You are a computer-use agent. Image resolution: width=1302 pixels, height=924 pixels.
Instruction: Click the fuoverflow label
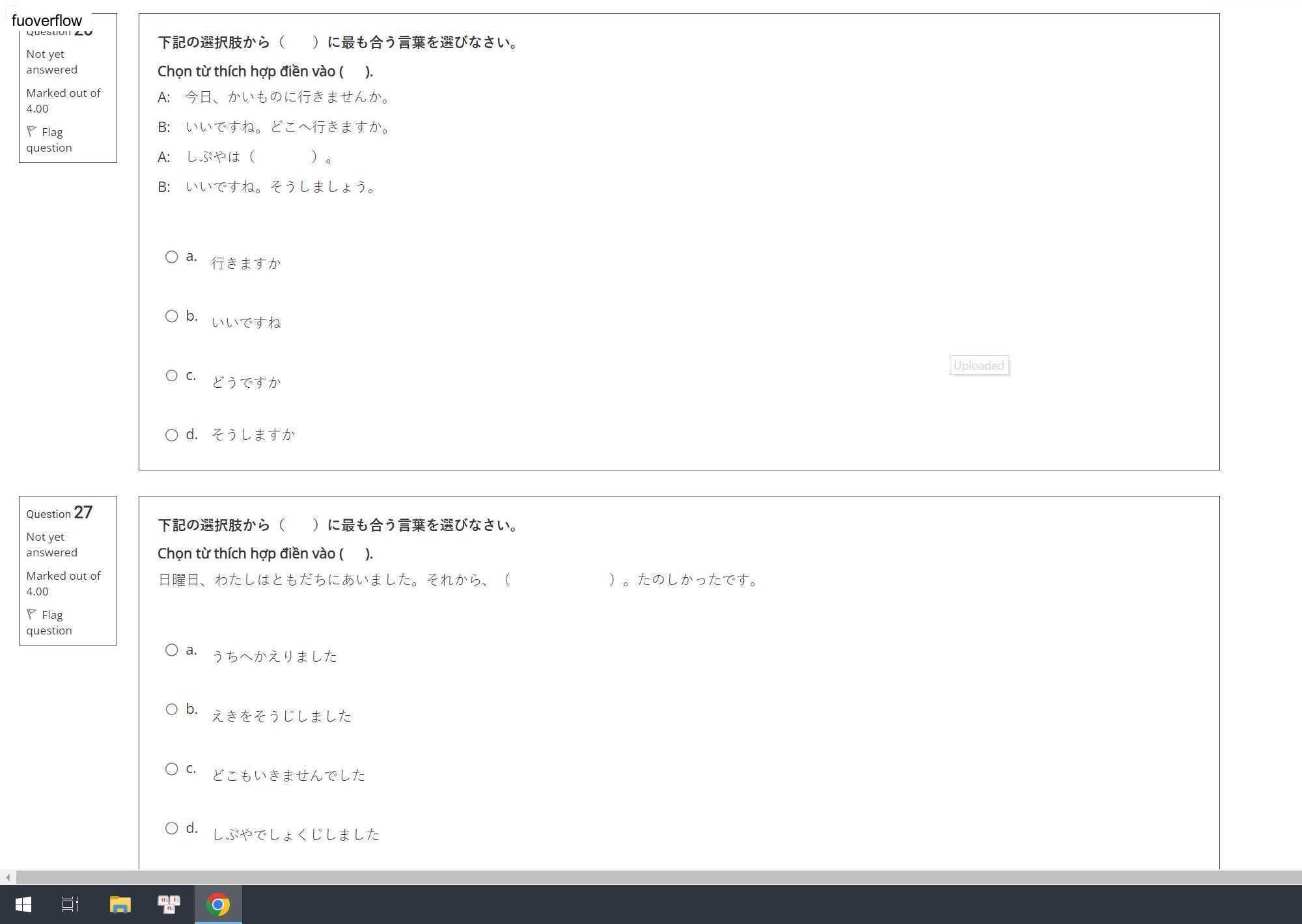[x=47, y=20]
